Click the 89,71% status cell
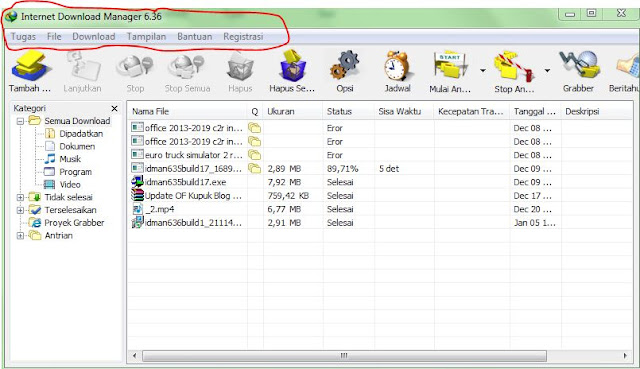640x369 pixels. click(342, 169)
